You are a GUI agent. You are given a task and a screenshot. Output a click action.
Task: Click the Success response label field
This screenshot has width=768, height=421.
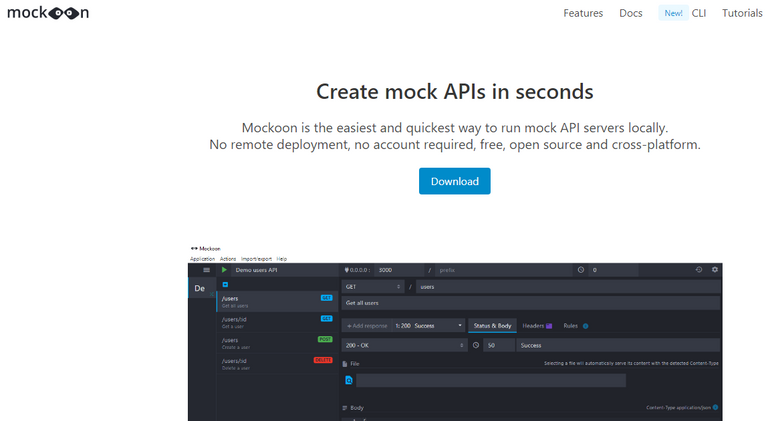pos(618,345)
